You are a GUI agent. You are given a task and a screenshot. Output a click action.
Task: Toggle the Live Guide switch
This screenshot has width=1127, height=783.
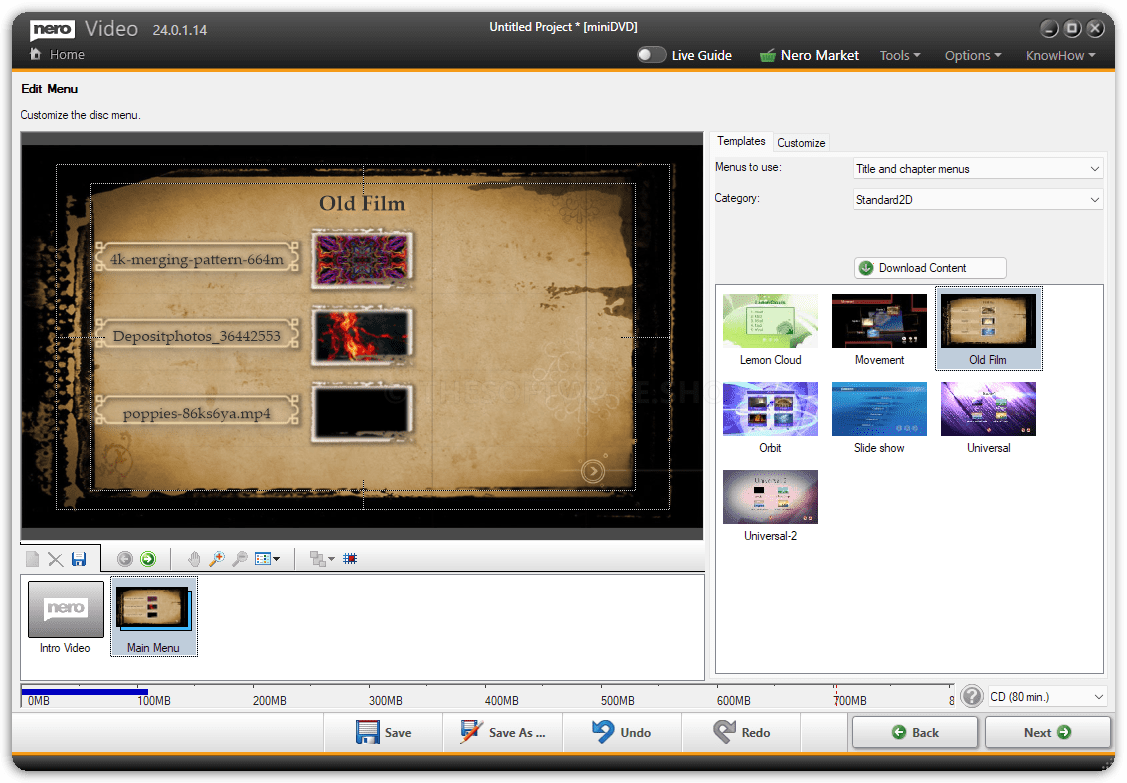[651, 55]
